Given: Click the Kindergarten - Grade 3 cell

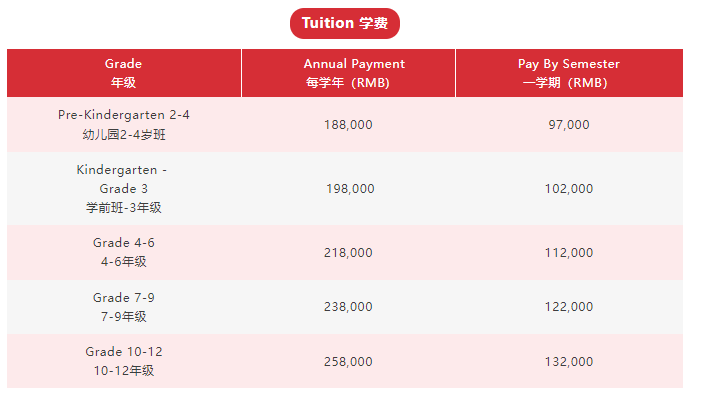Looking at the screenshot, I should (124, 189).
